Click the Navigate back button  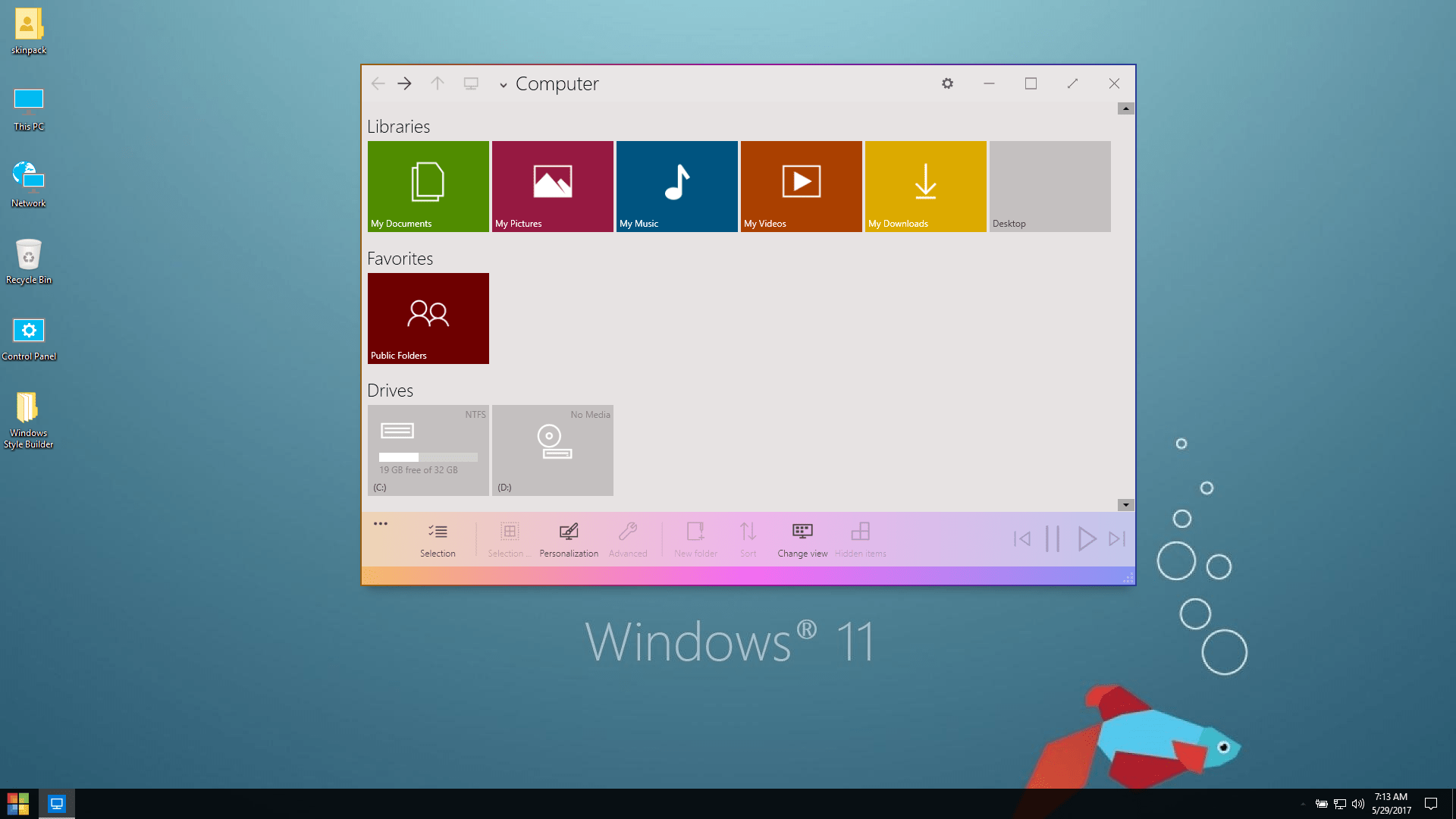[x=378, y=83]
